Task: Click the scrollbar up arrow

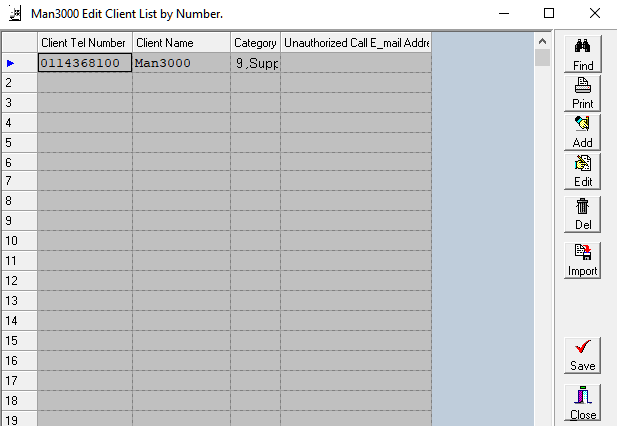Action: click(542, 41)
